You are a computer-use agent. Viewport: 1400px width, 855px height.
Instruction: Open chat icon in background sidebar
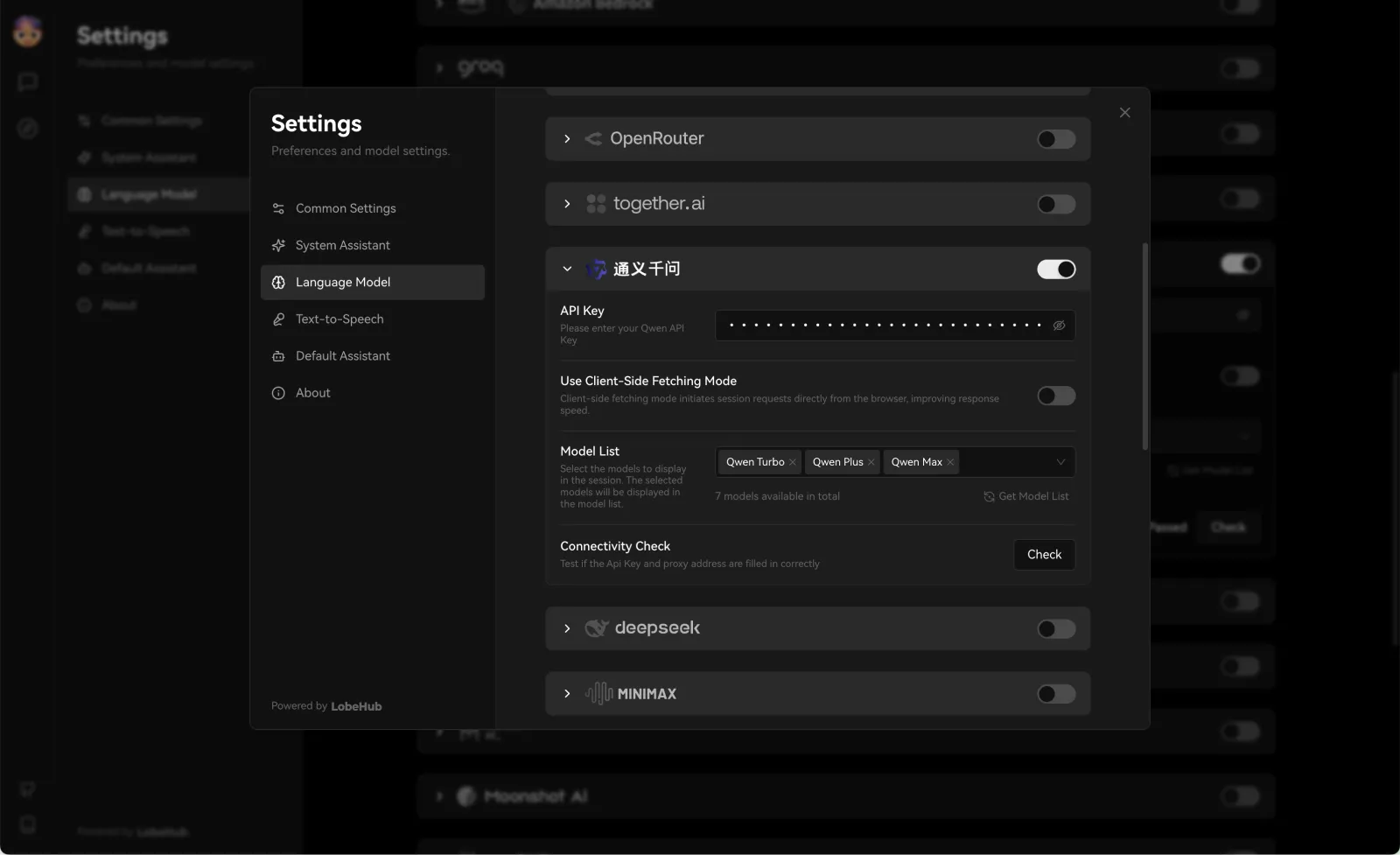point(28,82)
